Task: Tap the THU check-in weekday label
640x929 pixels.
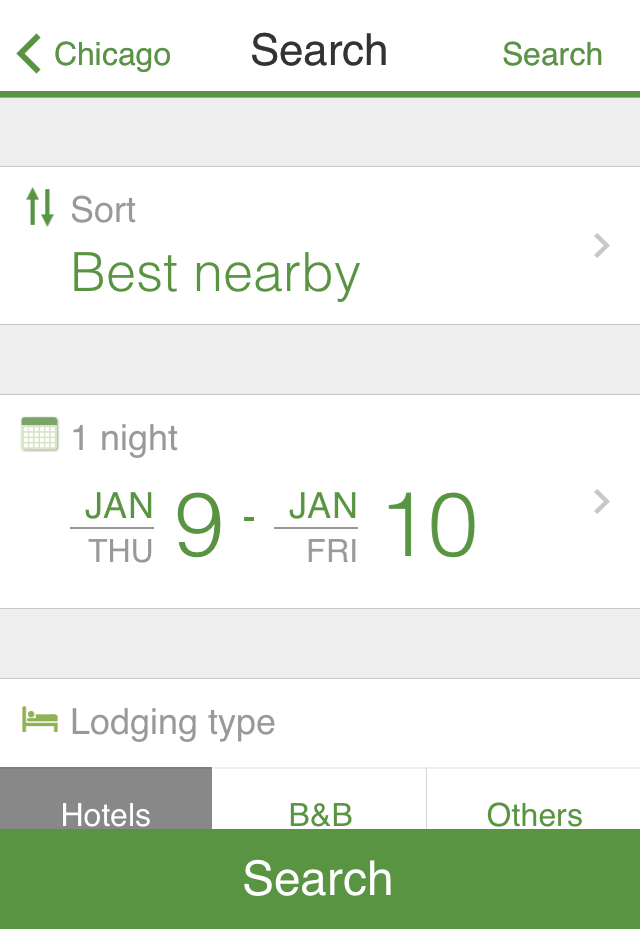Action: [x=121, y=552]
